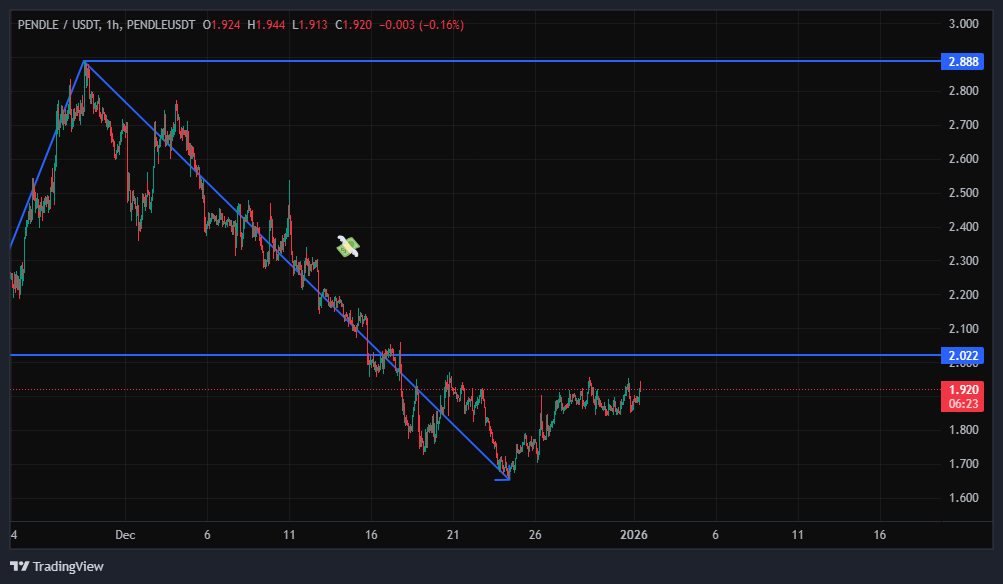Click the 1.600 price scale label
The image size is (1003, 584).
963,498
